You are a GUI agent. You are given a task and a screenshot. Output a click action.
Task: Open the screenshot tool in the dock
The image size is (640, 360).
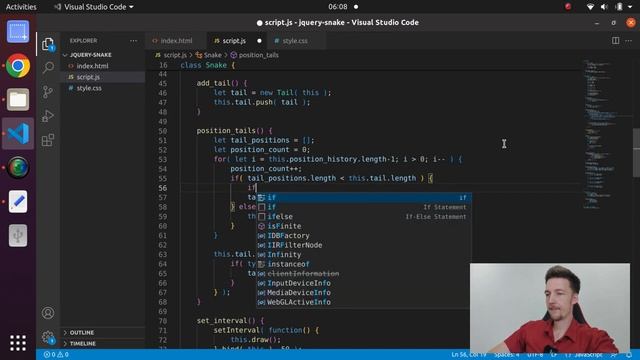[18, 31]
